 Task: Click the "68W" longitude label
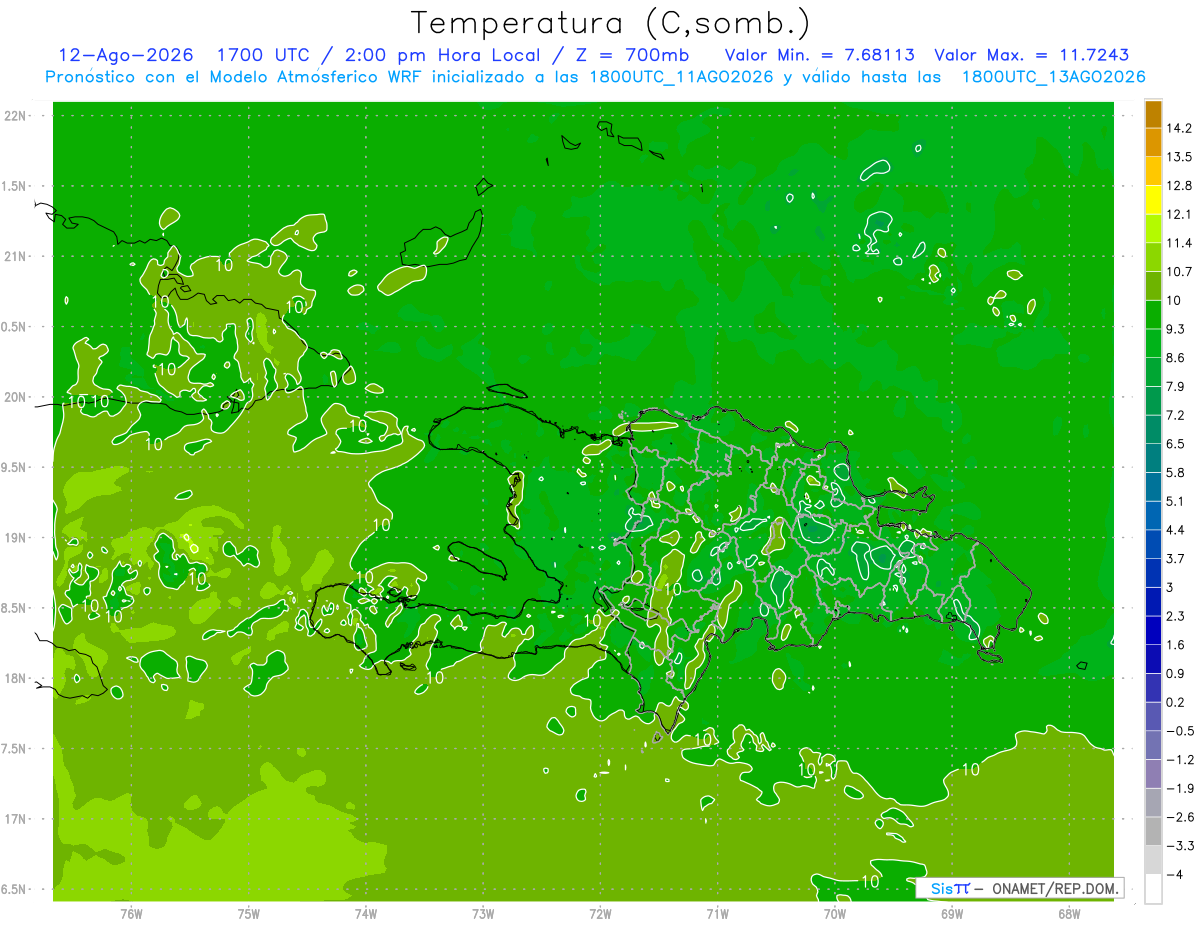pyautogui.click(x=1069, y=913)
